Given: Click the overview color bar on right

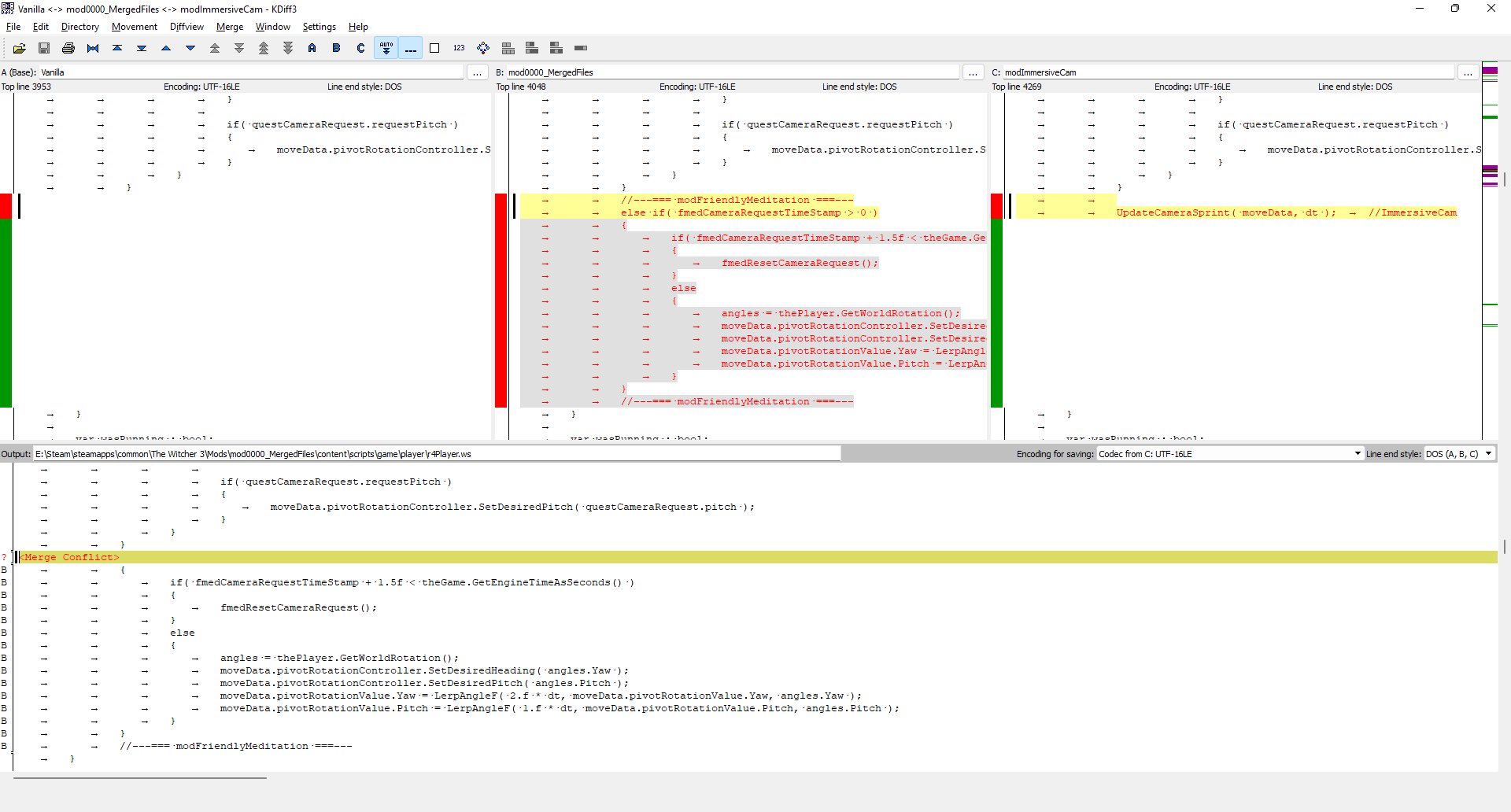Looking at the screenshot, I should click(1490, 250).
